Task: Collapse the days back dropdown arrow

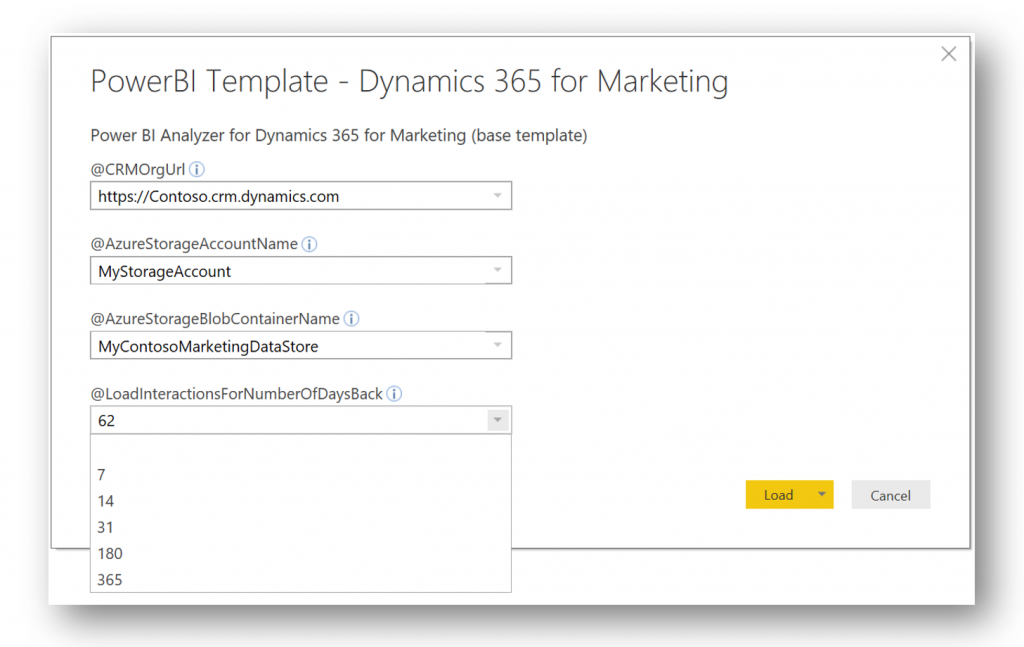Action: coord(498,420)
